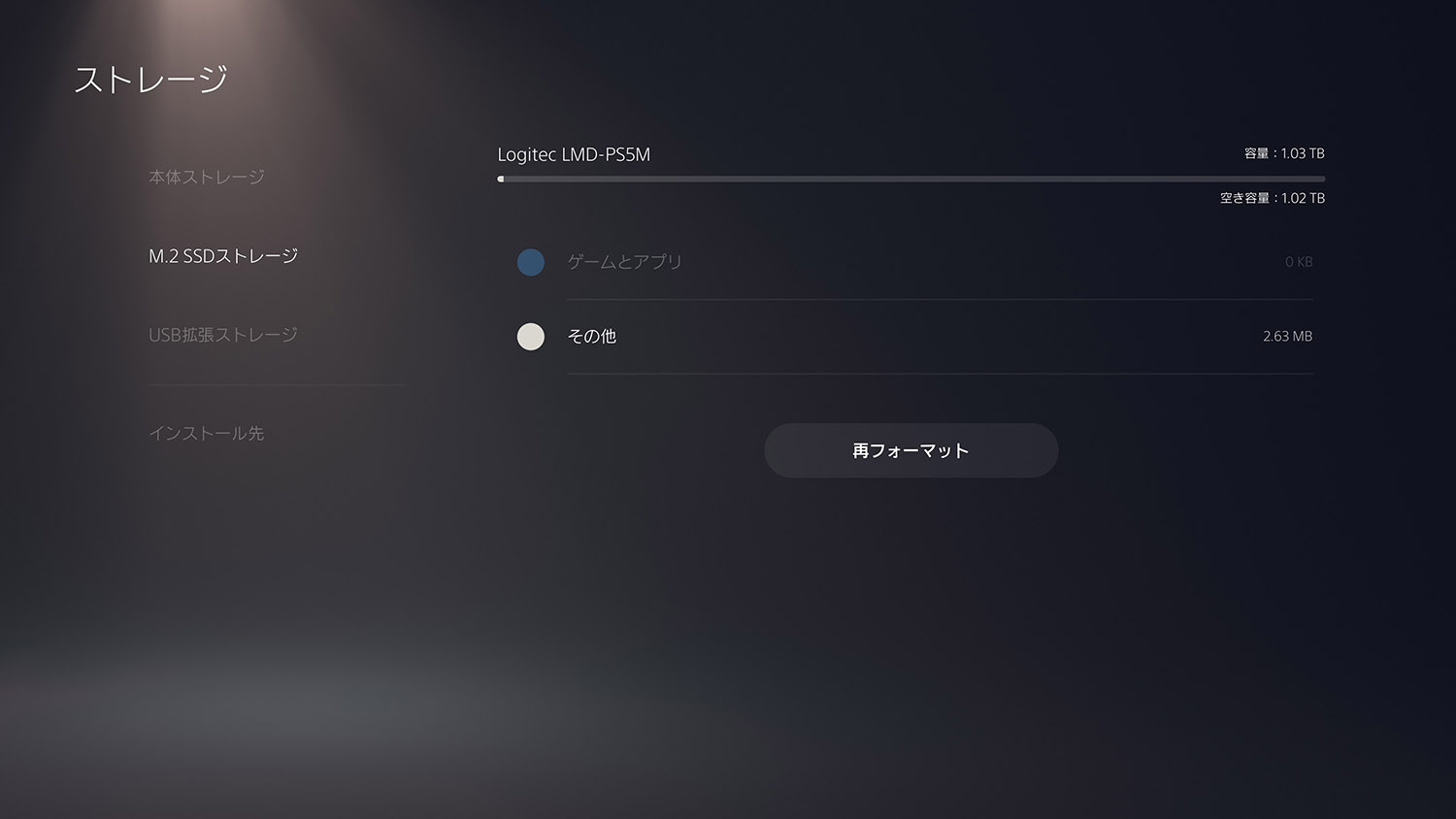Click the 空き容量 1.02 TB label
The image size is (1456, 819).
click(x=1273, y=198)
